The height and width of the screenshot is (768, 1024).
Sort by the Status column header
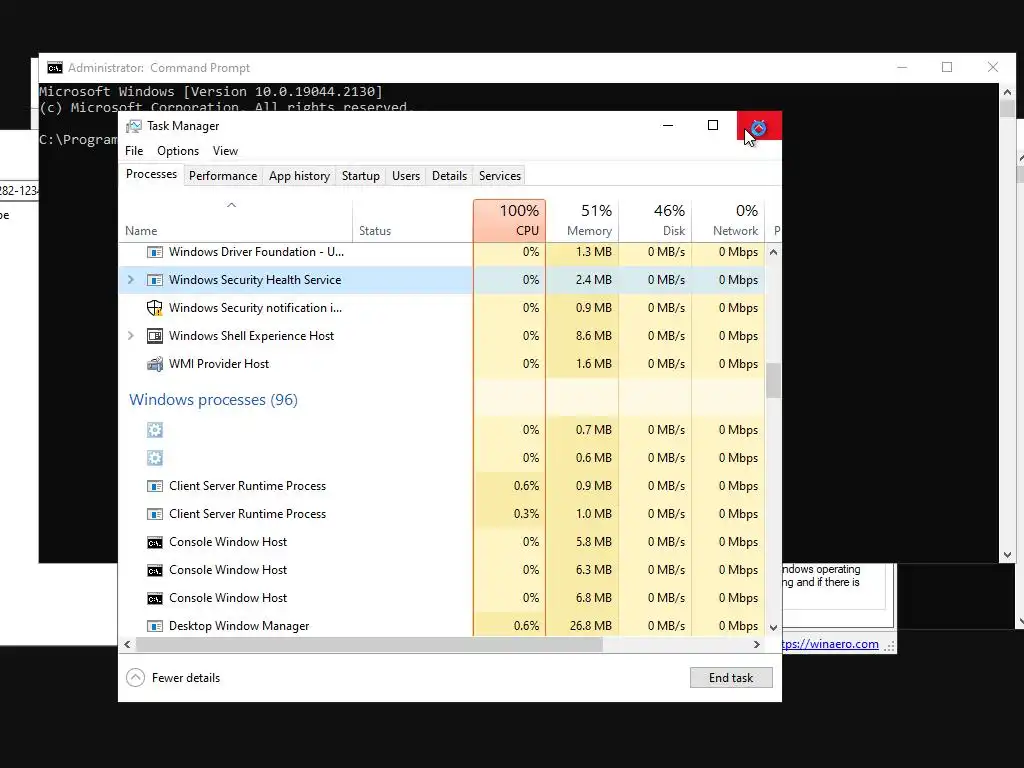[x=413, y=221]
